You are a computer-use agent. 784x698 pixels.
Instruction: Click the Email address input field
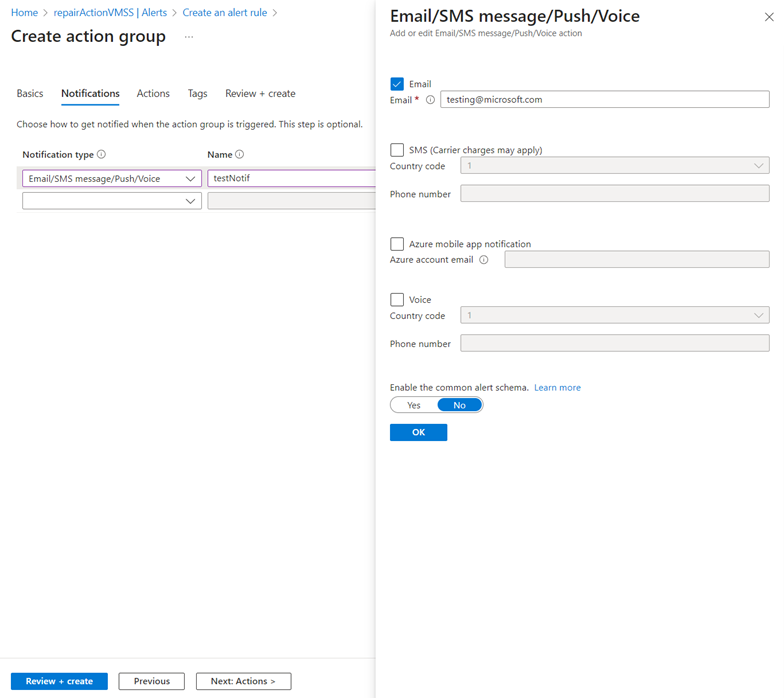[x=604, y=100]
